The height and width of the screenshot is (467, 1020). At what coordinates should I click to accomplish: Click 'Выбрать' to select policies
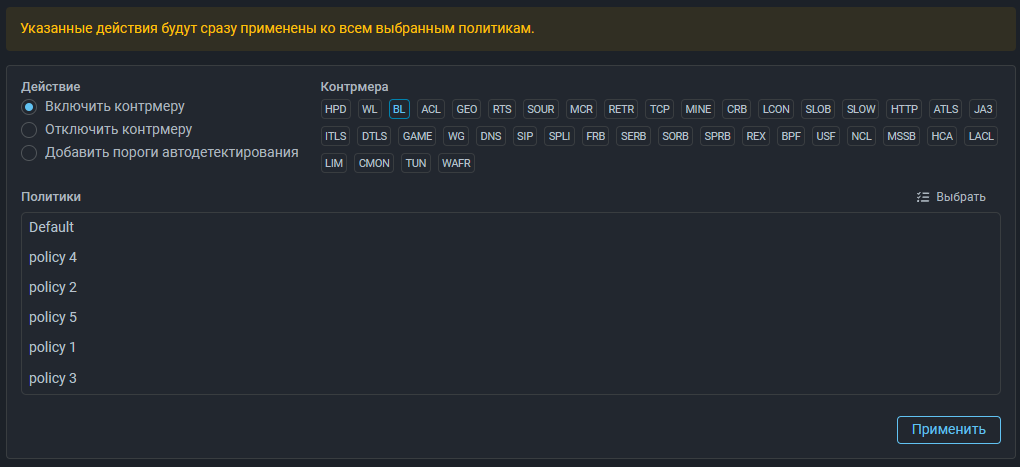[x=960, y=197]
